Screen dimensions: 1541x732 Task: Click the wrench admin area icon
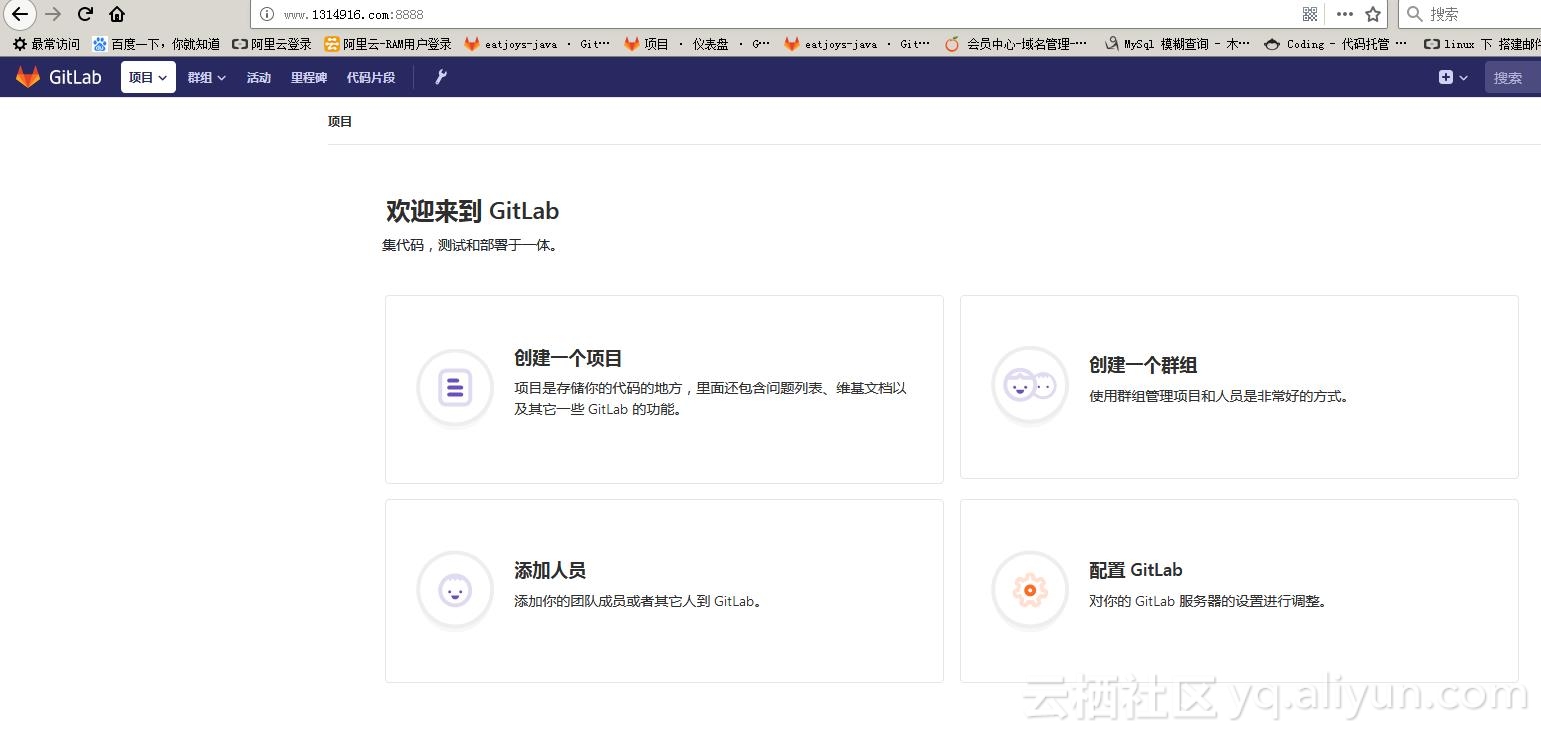(440, 76)
